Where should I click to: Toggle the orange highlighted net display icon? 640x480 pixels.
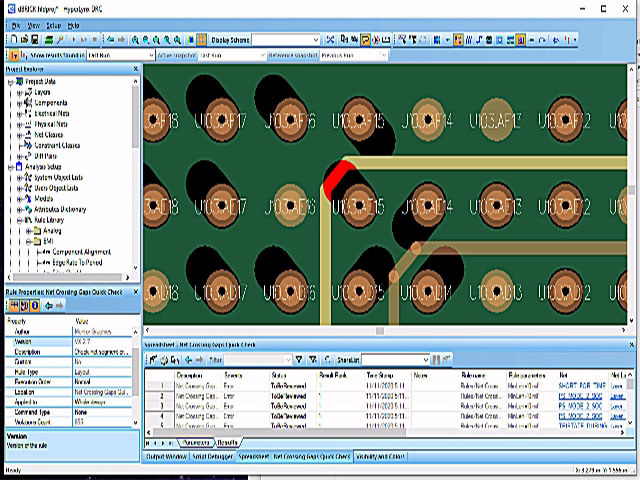point(458,40)
